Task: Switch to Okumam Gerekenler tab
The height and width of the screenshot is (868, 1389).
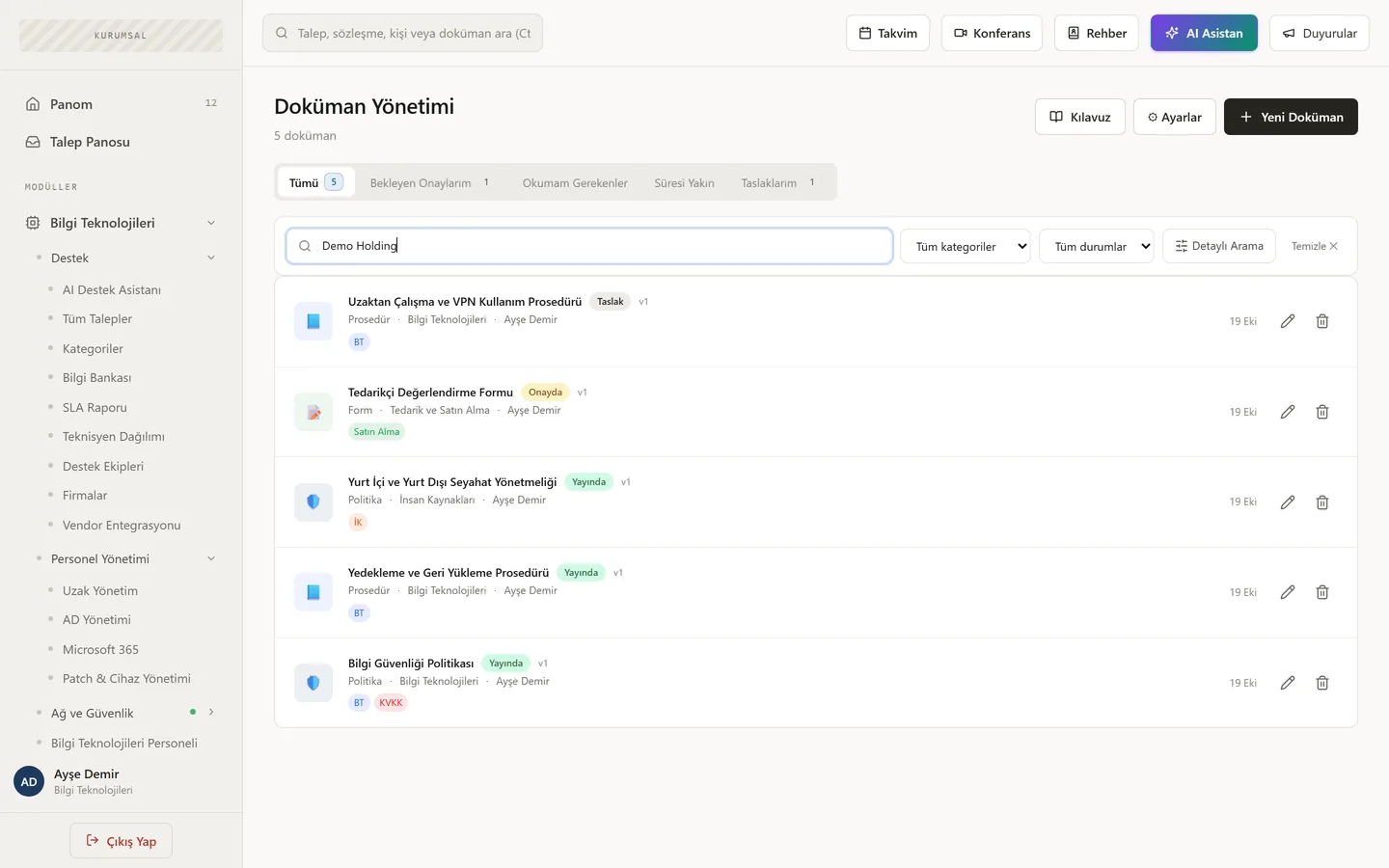Action: 575,182
